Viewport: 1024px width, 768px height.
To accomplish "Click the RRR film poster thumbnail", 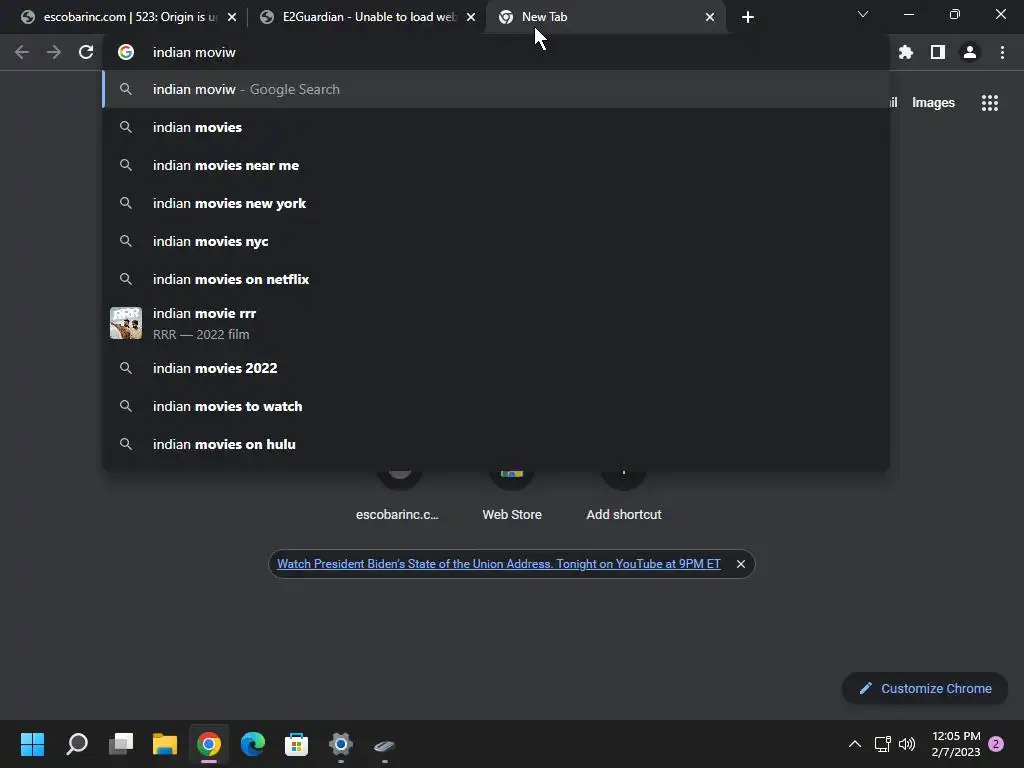I will coord(125,323).
